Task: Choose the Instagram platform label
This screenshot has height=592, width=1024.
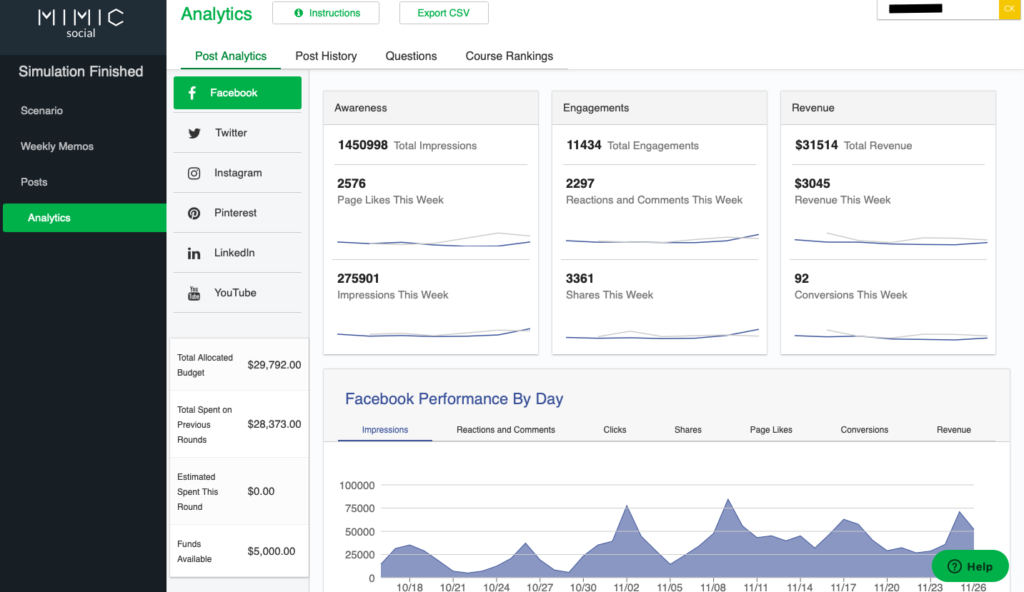Action: pyautogui.click(x=238, y=173)
